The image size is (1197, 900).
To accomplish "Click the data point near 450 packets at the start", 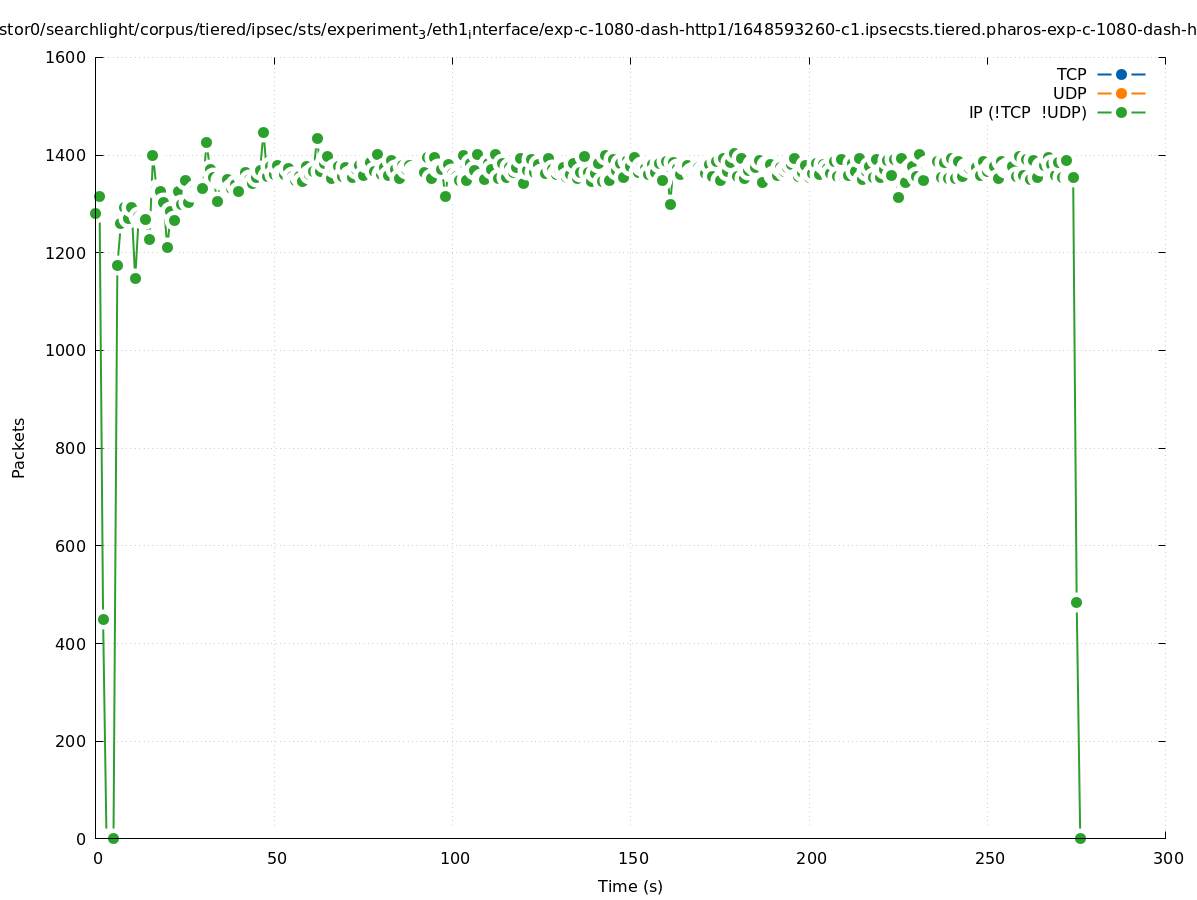I will tap(103, 619).
